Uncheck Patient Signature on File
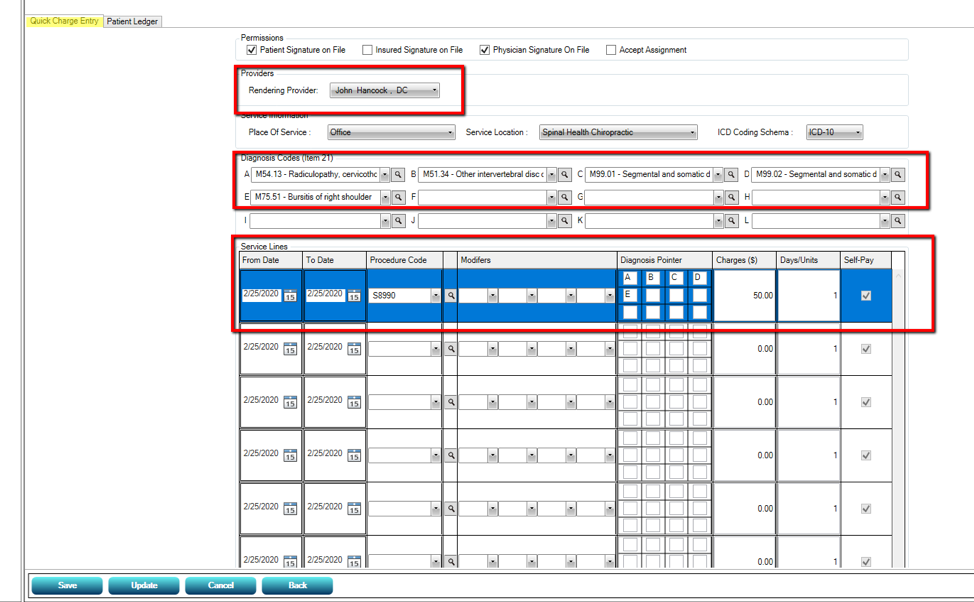Viewport: 974px width, 602px height. (x=252, y=50)
